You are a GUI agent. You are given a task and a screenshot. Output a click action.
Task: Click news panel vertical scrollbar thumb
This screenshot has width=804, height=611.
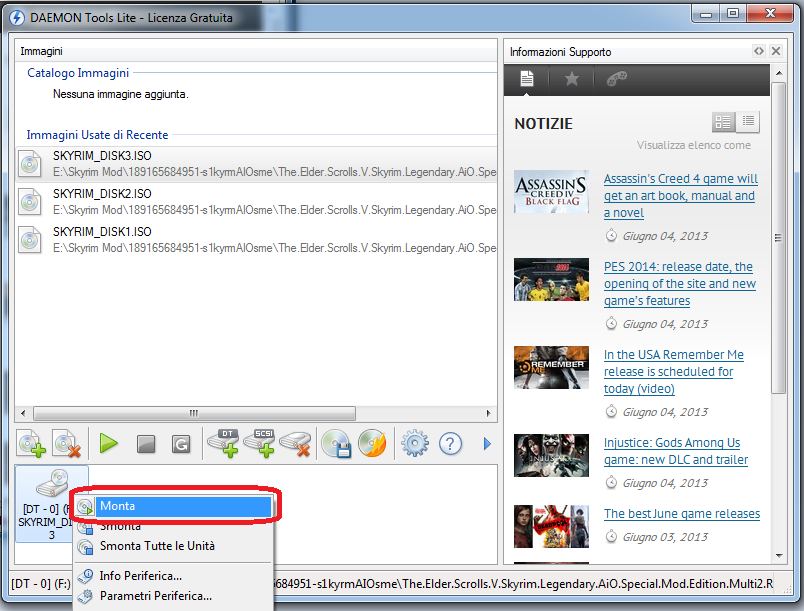(779, 237)
